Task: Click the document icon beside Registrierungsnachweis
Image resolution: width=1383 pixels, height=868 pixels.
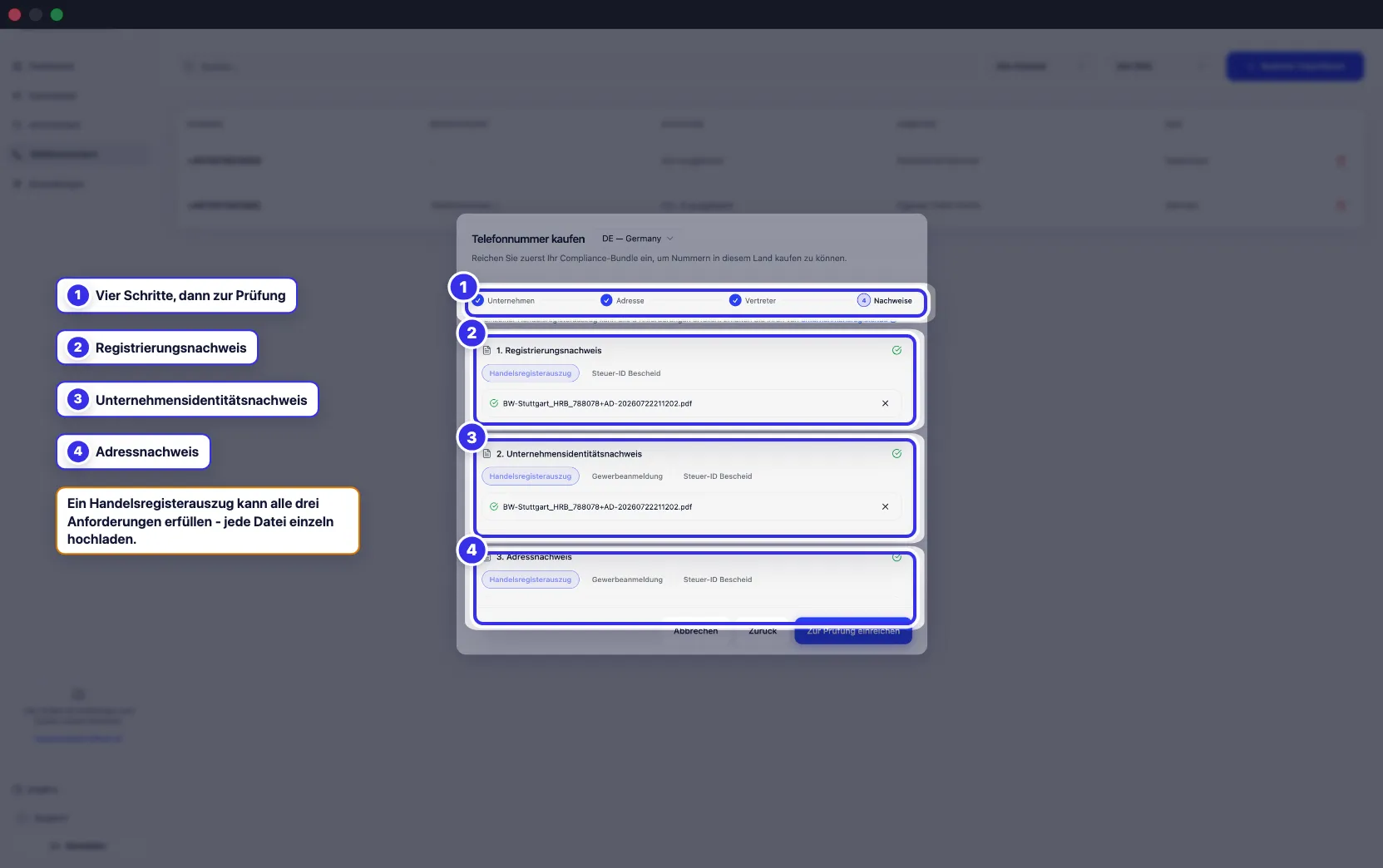Action: [487, 350]
